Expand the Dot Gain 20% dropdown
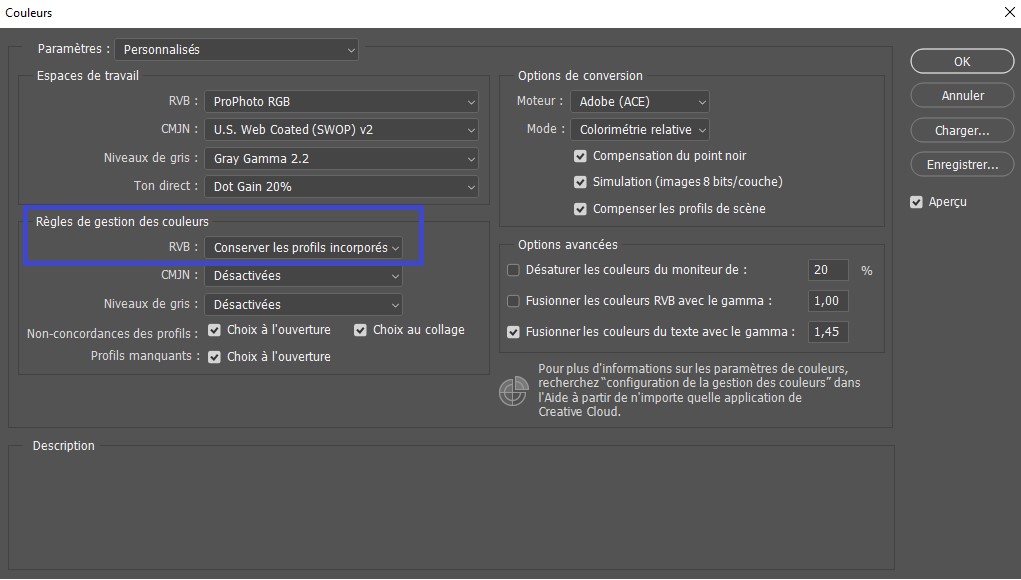This screenshot has width=1021, height=580. point(341,186)
